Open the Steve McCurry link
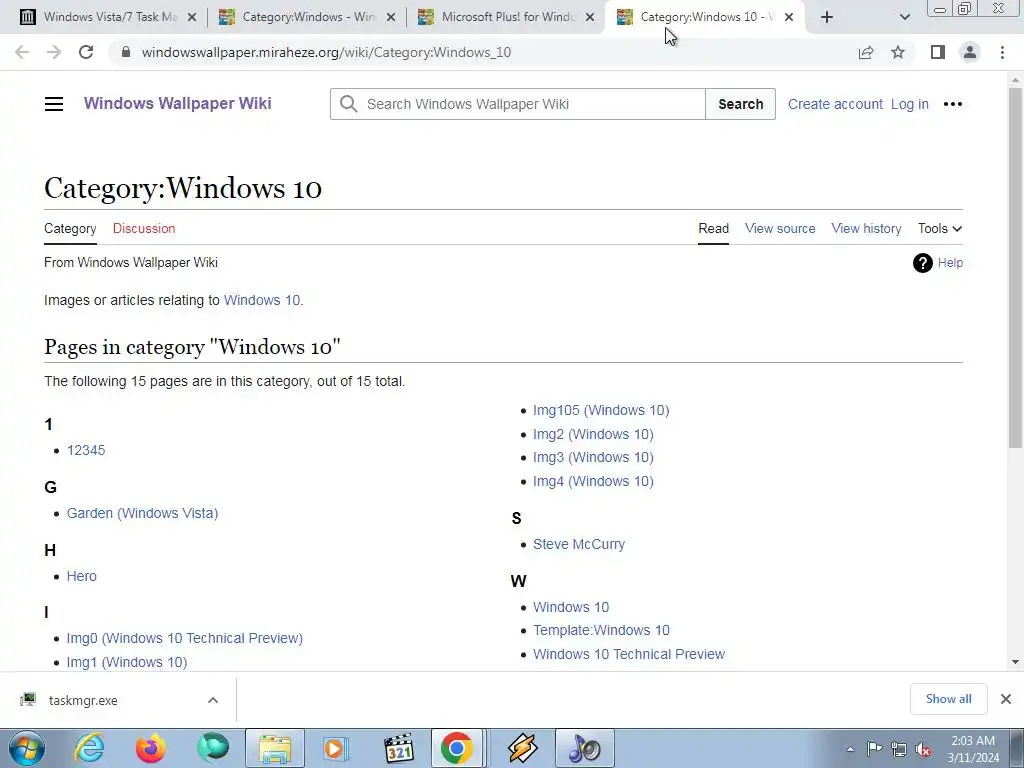 [x=579, y=544]
